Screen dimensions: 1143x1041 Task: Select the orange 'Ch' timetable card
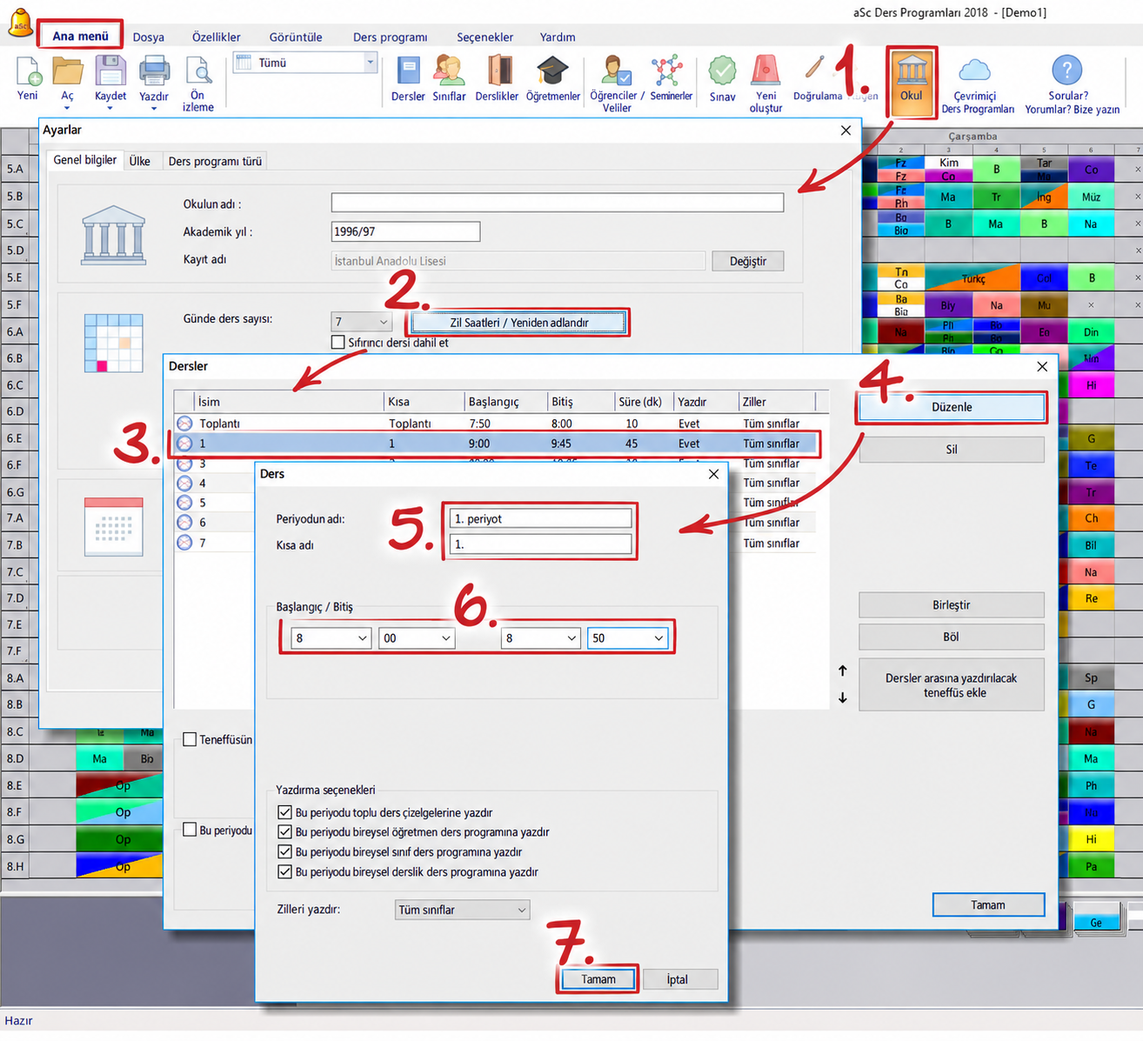coord(1091,518)
